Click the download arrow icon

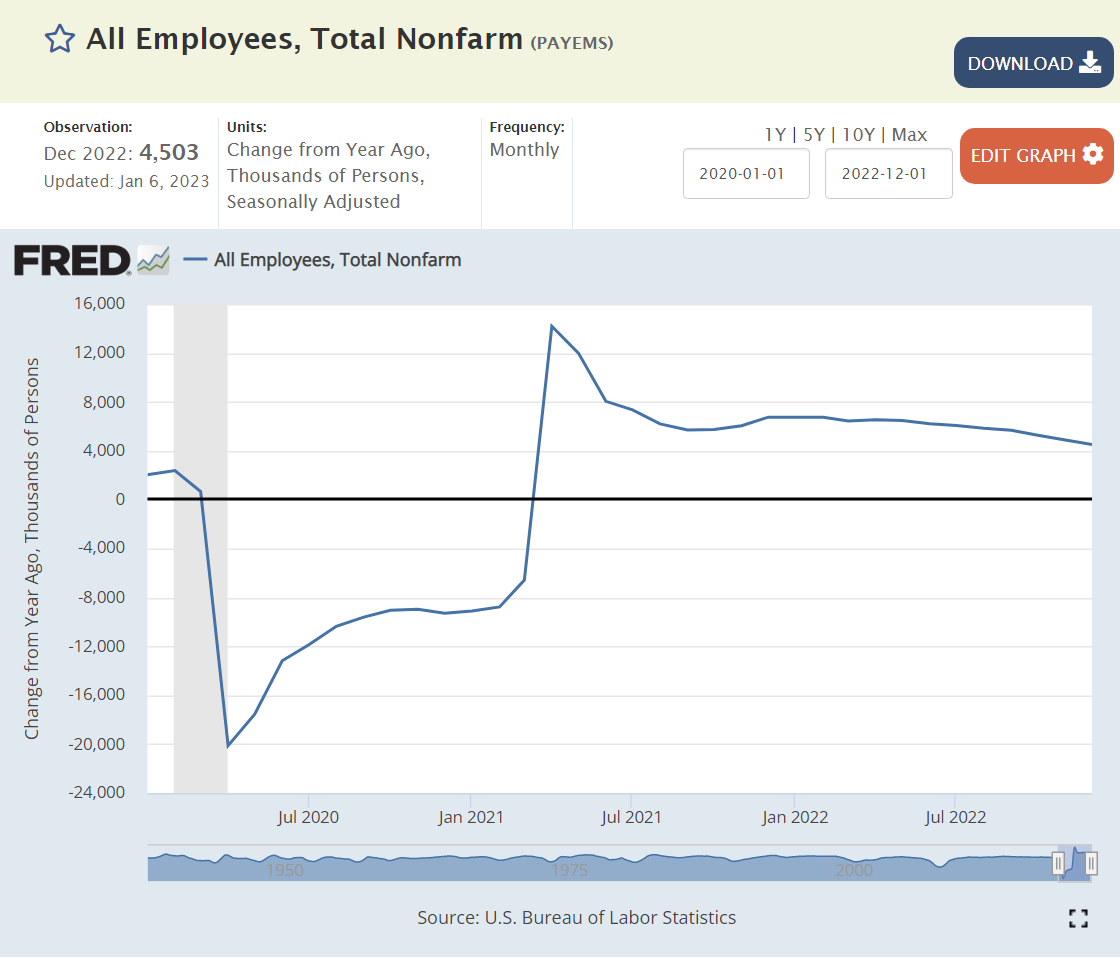click(1089, 63)
